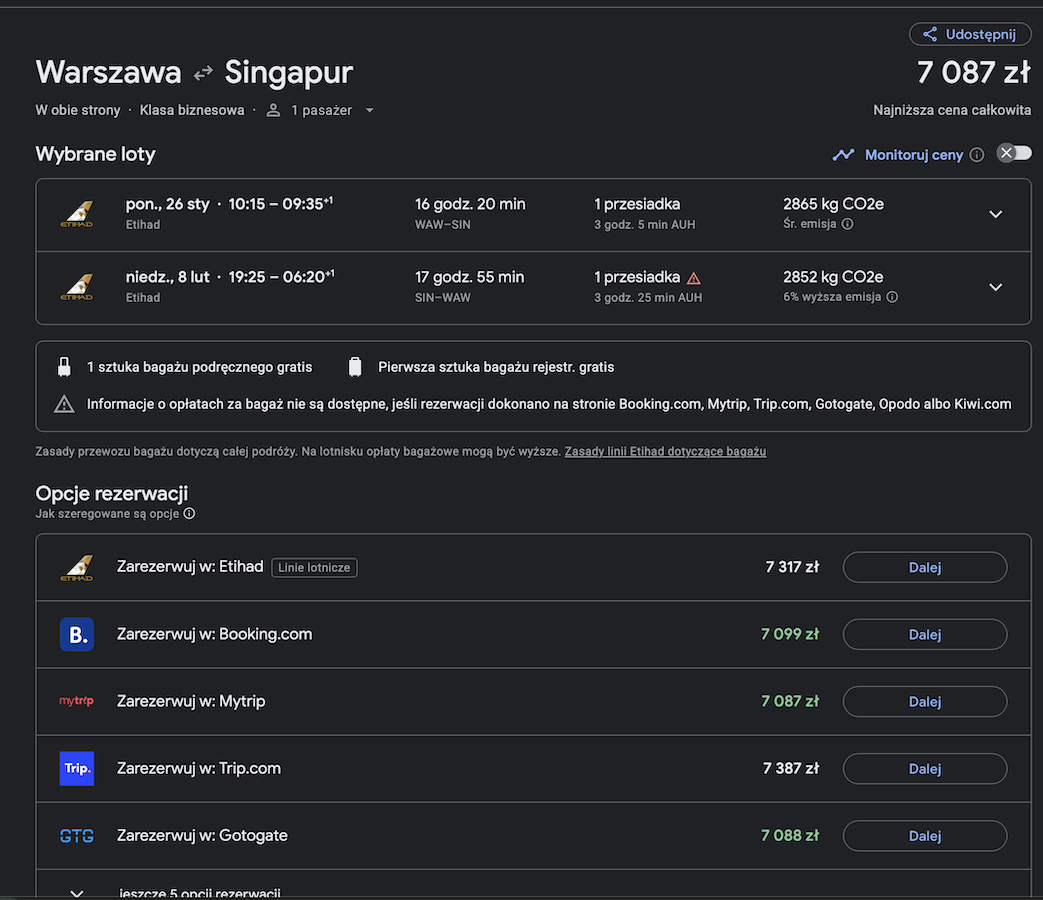
Task: Click the mytrip logo
Action: 76,701
